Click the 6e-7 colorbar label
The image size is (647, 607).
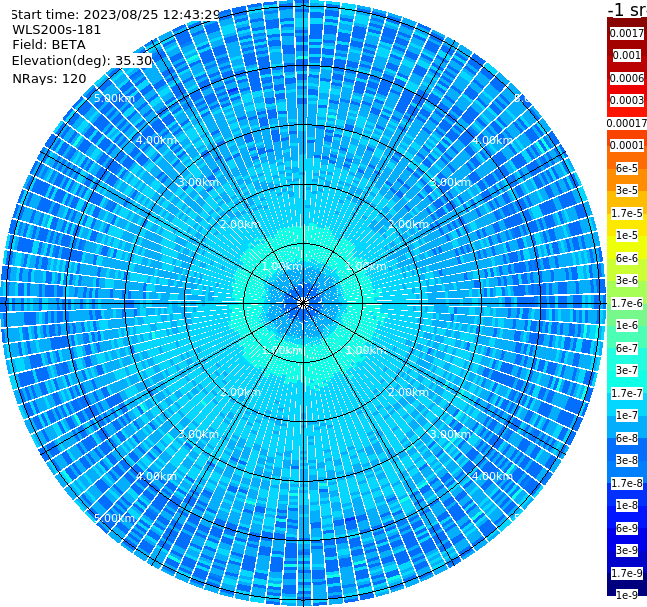pos(627,348)
